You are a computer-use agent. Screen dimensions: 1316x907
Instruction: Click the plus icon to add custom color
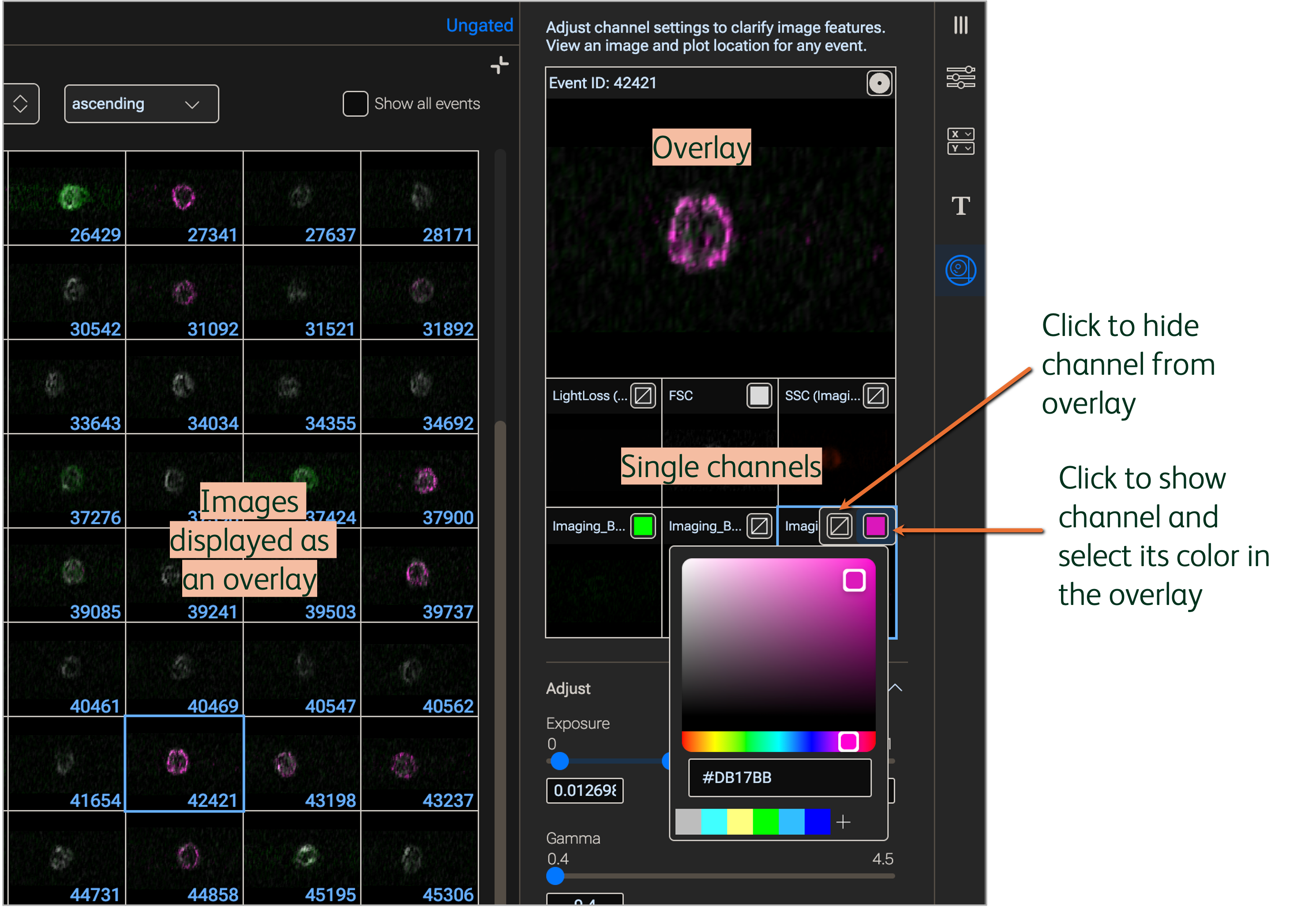click(843, 822)
